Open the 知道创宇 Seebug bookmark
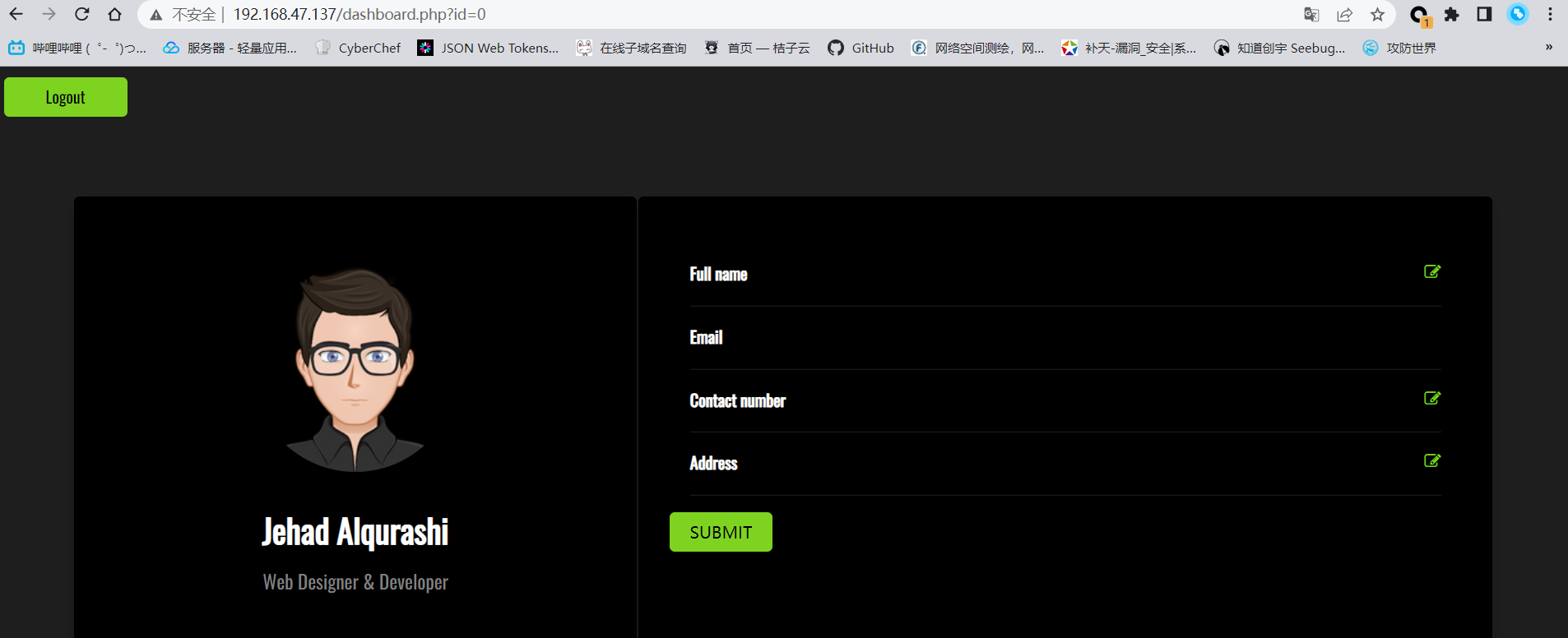Image resolution: width=1568 pixels, height=638 pixels. point(1279,48)
